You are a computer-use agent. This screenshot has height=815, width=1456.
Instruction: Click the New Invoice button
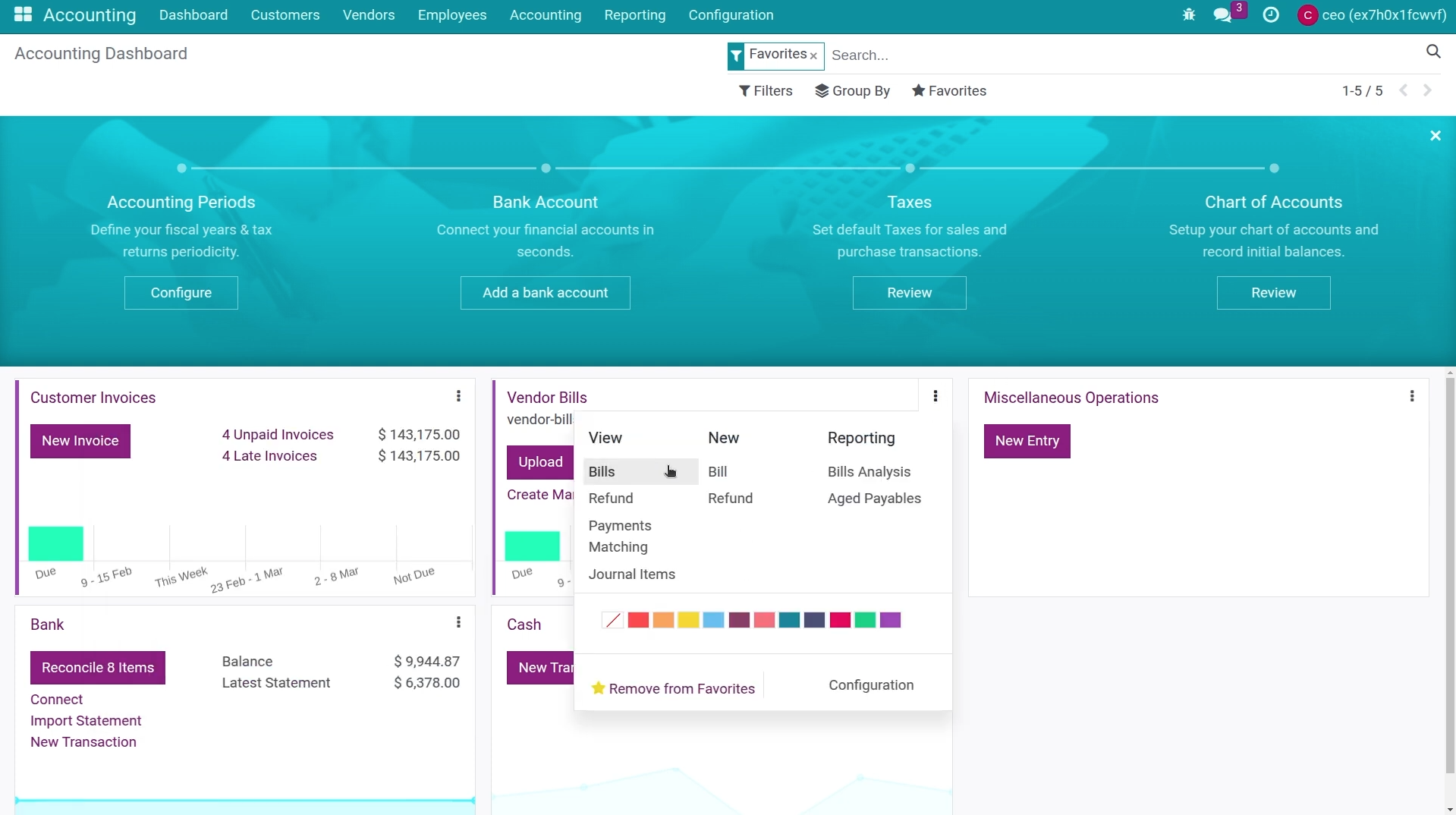pos(80,441)
